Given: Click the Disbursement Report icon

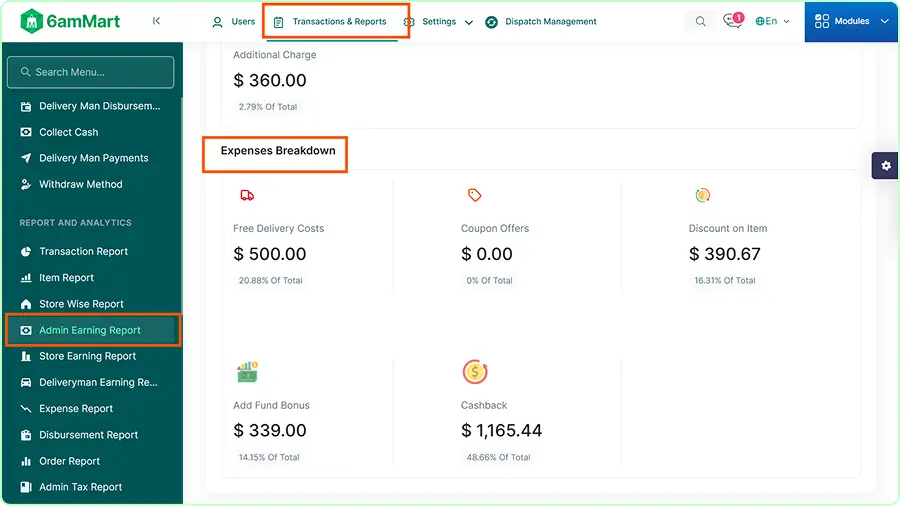Looking at the screenshot, I should (26, 435).
